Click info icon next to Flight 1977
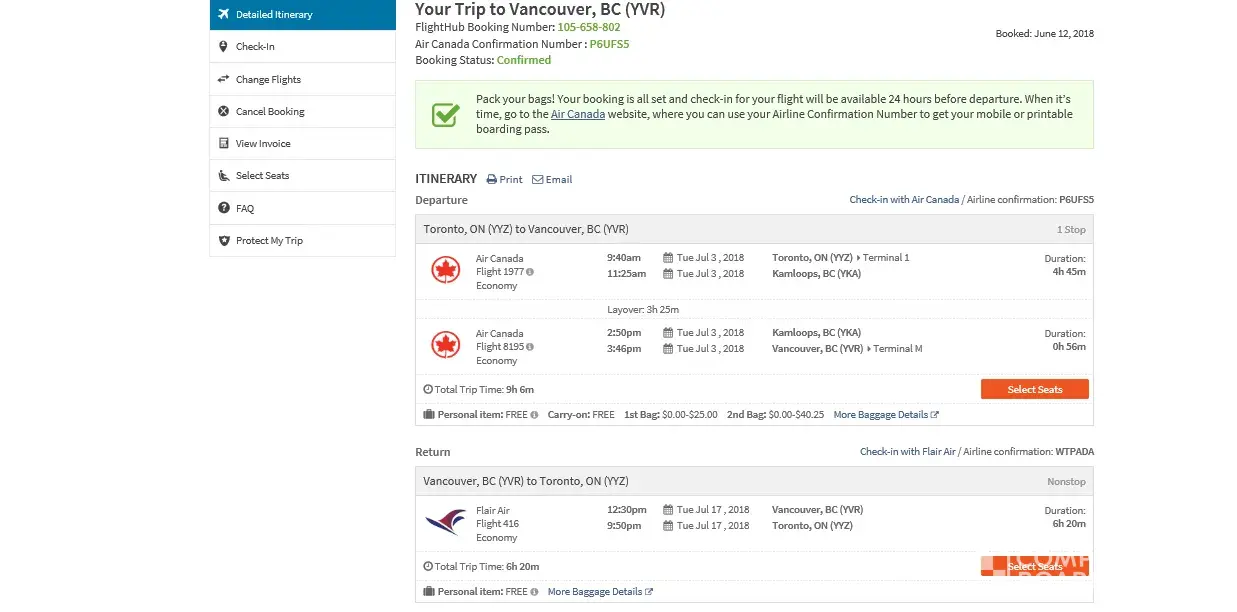1237x612 pixels. 530,272
